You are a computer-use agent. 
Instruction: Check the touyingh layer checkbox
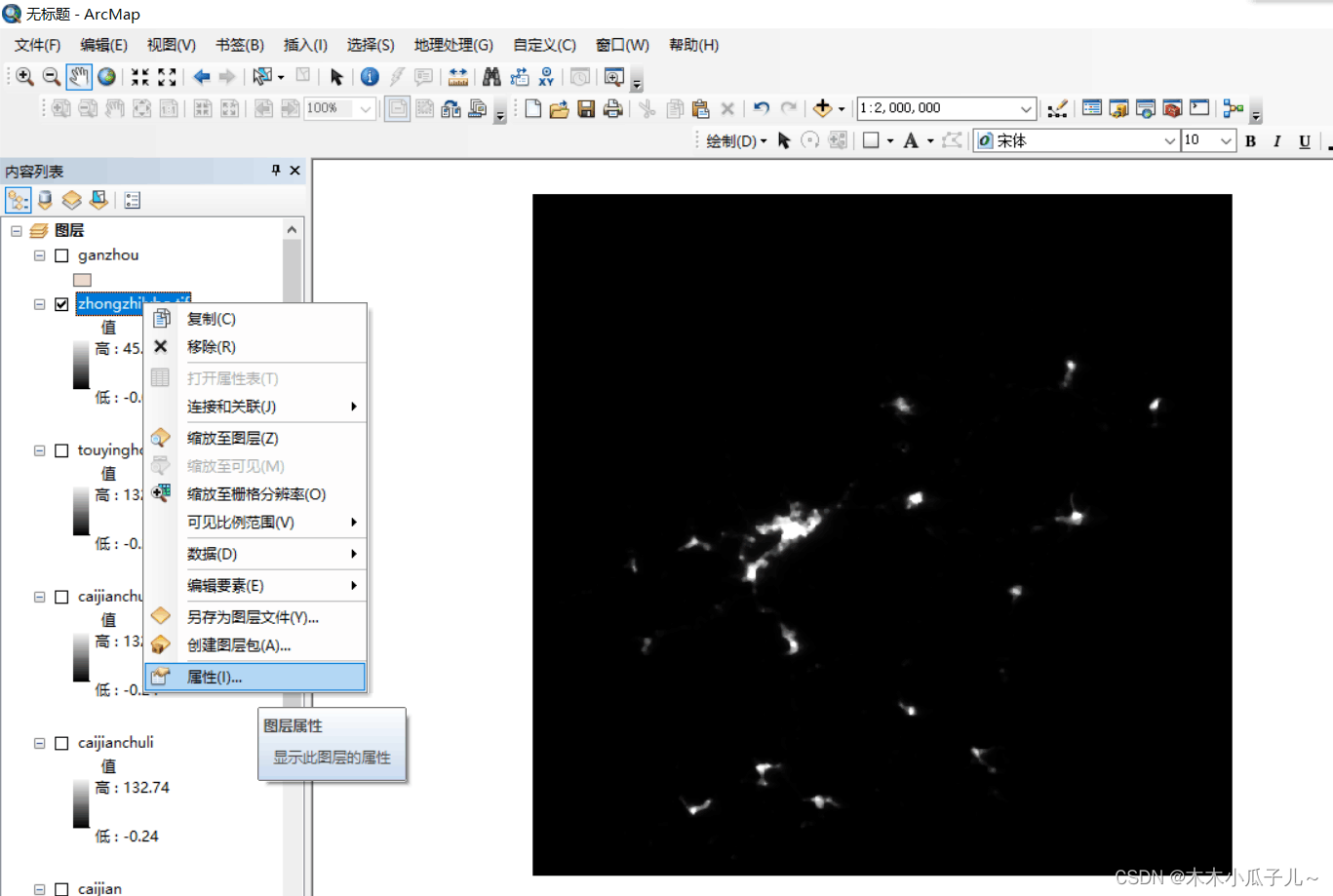(x=61, y=450)
